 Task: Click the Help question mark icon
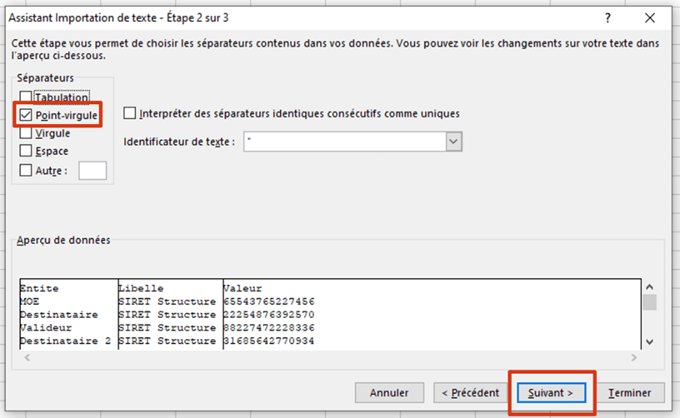coord(608,17)
